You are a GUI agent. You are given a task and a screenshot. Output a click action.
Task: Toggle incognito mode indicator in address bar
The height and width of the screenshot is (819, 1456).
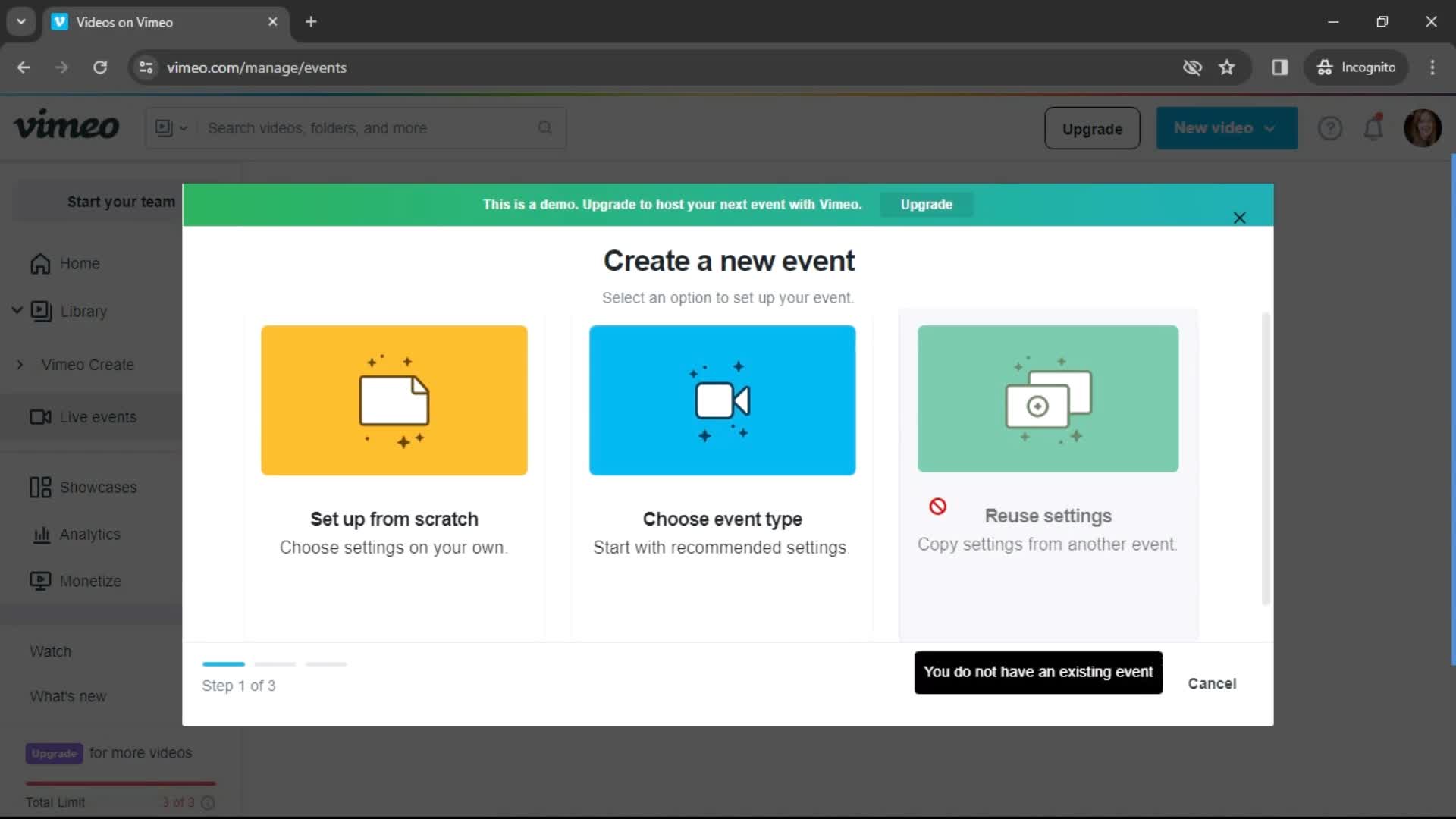tap(1356, 67)
